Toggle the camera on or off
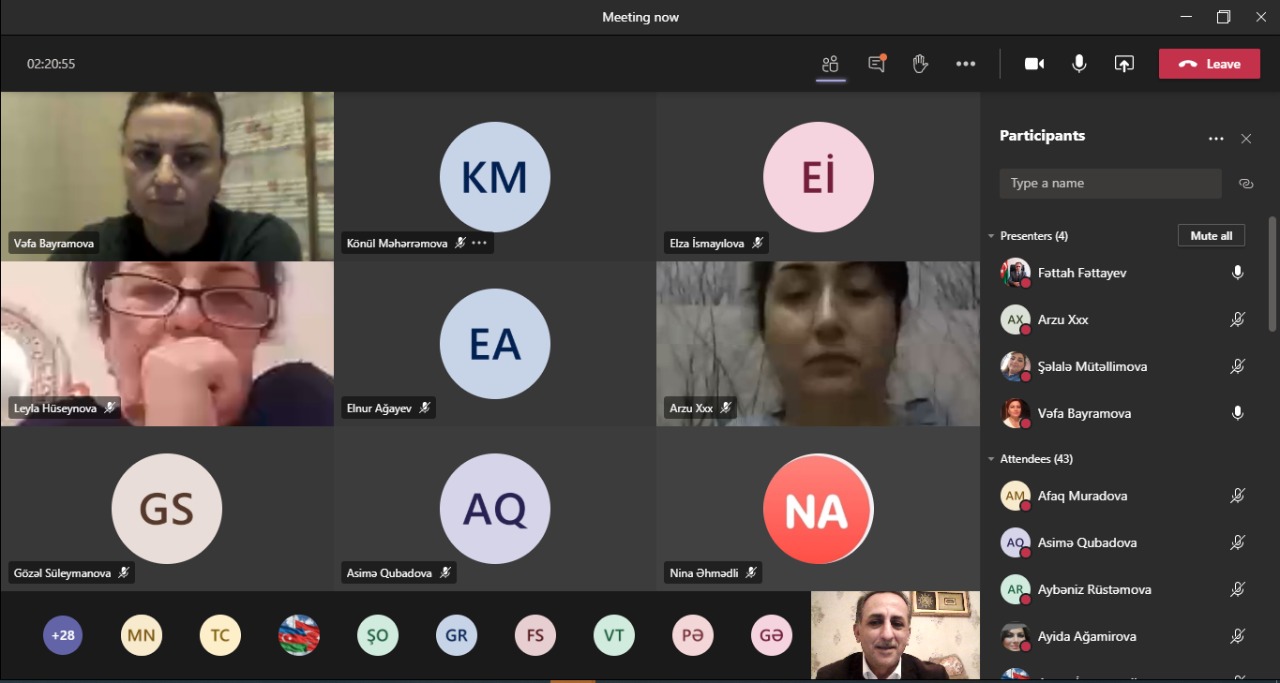Viewport: 1280px width, 683px height. 1034,64
